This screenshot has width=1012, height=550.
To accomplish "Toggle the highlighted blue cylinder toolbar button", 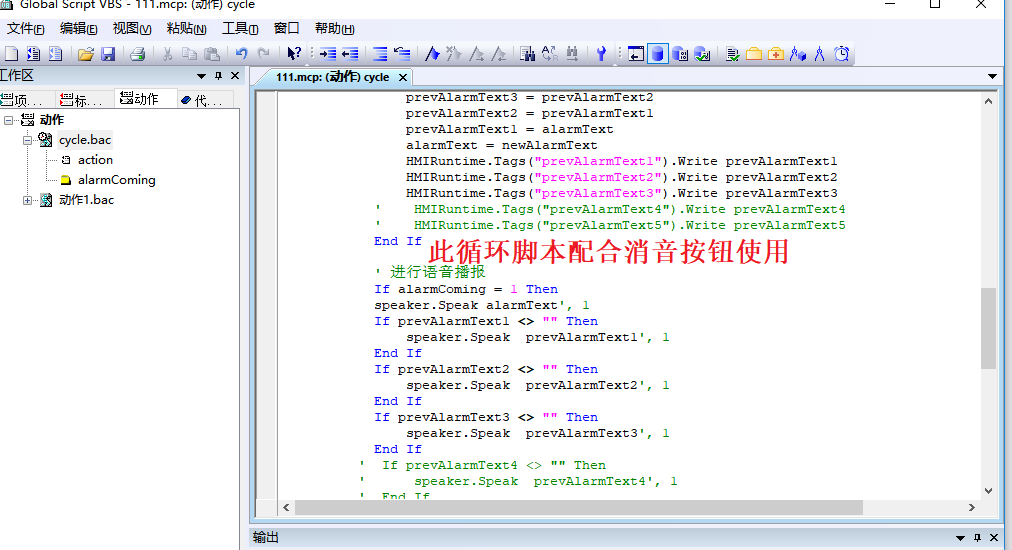I will coord(657,54).
